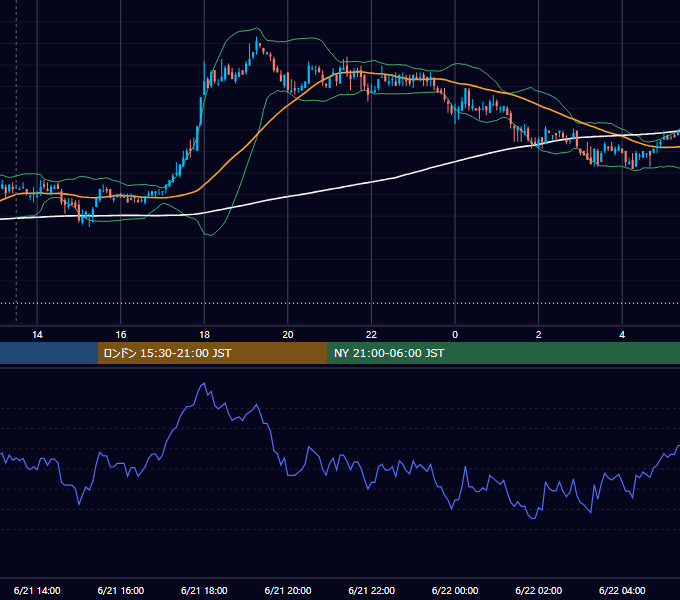Viewport: 680px width, 600px height.
Task: Click the 20 hour label on price chart axis
Action: pos(288,335)
